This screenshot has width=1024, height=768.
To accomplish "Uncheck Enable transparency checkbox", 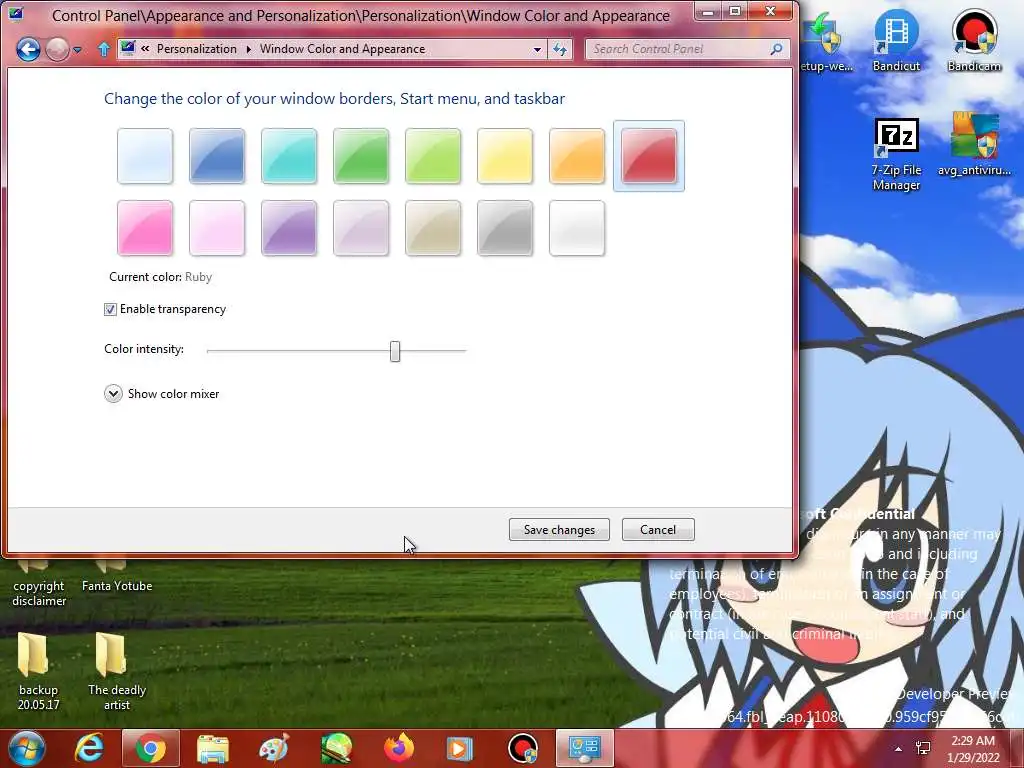I will coord(110,310).
